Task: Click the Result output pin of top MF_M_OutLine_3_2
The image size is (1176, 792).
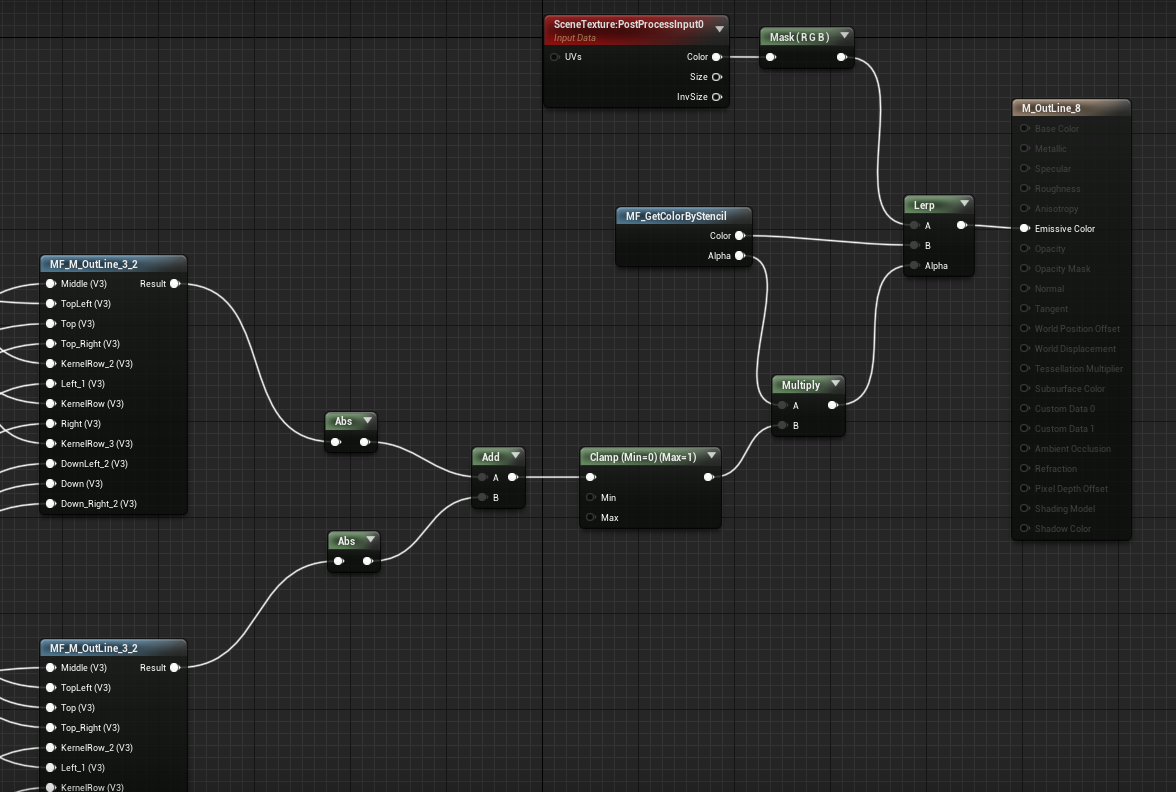Action: point(176,283)
